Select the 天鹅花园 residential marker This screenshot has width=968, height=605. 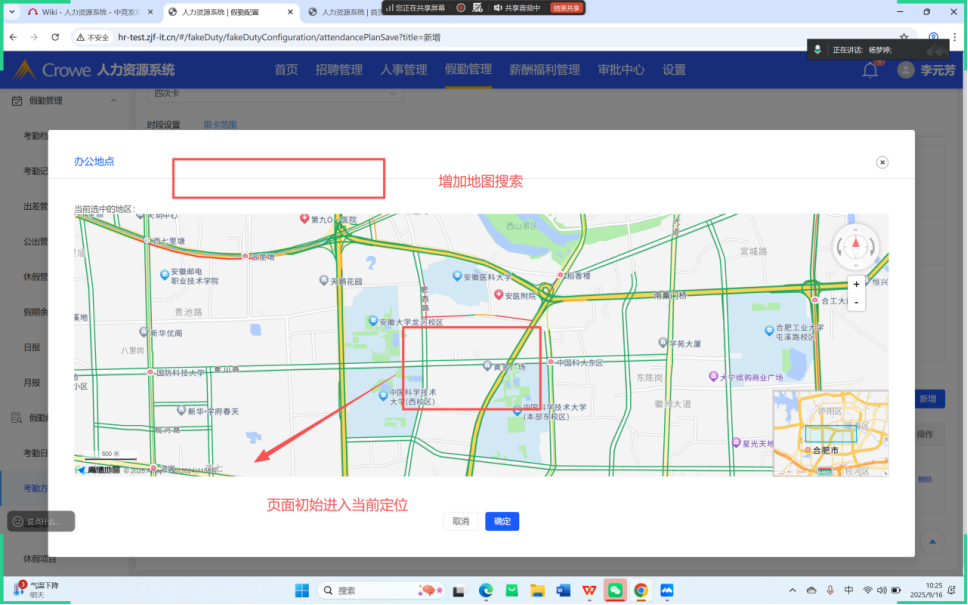point(323,280)
